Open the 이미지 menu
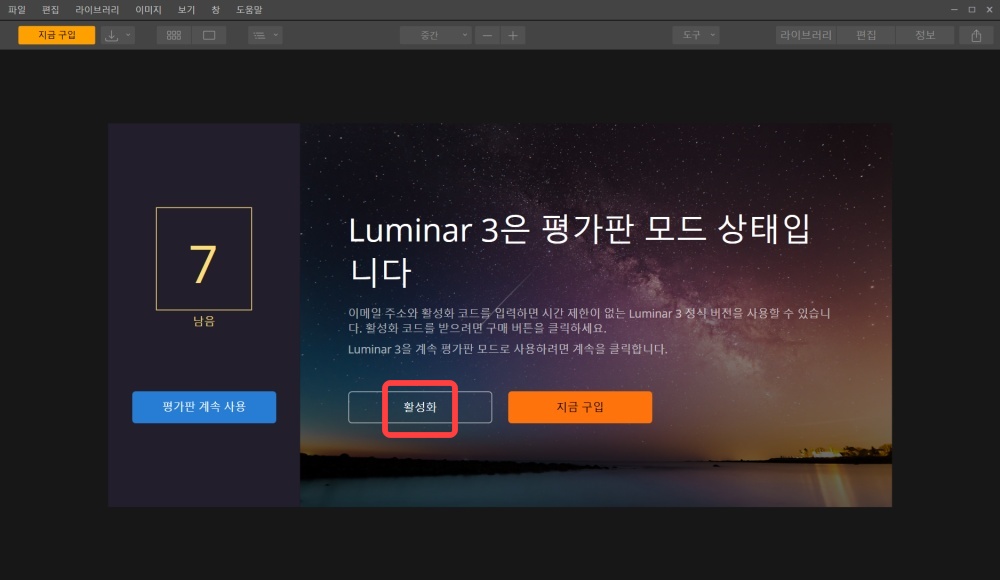The width and height of the screenshot is (1000, 580). pyautogui.click(x=148, y=10)
